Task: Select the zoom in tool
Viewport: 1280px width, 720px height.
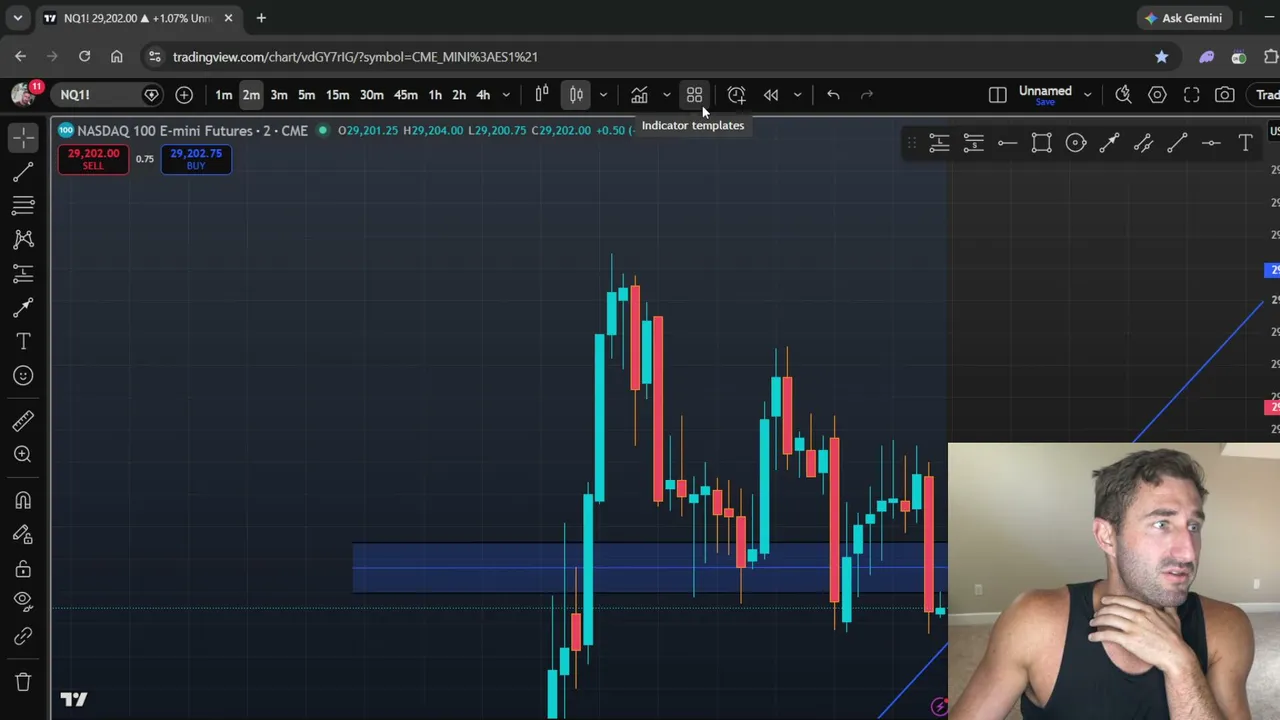Action: pos(23,454)
